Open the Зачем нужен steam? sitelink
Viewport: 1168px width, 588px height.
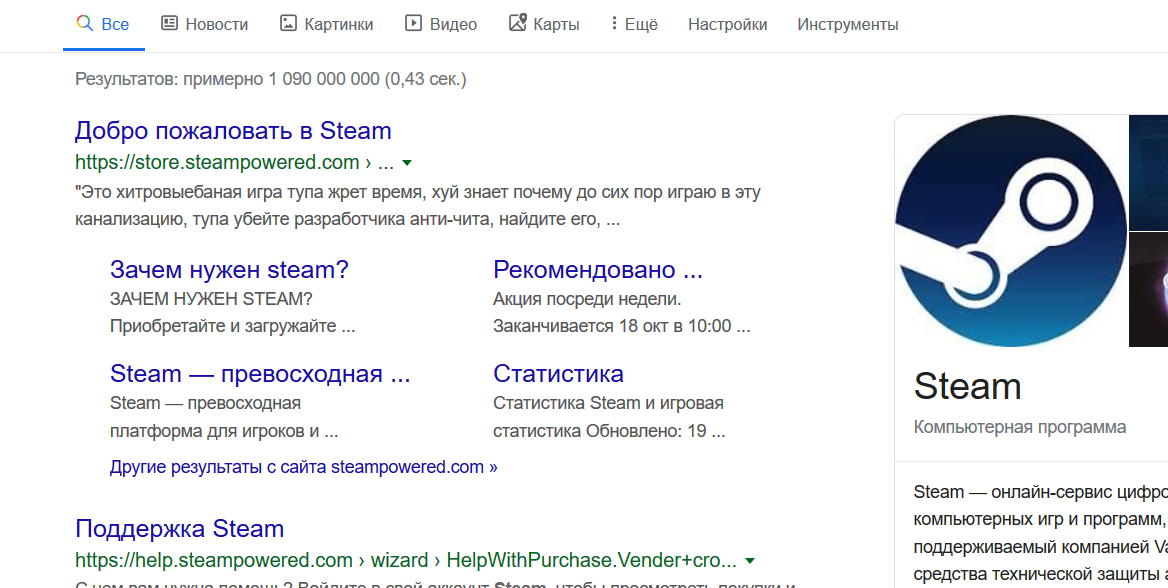coord(229,269)
